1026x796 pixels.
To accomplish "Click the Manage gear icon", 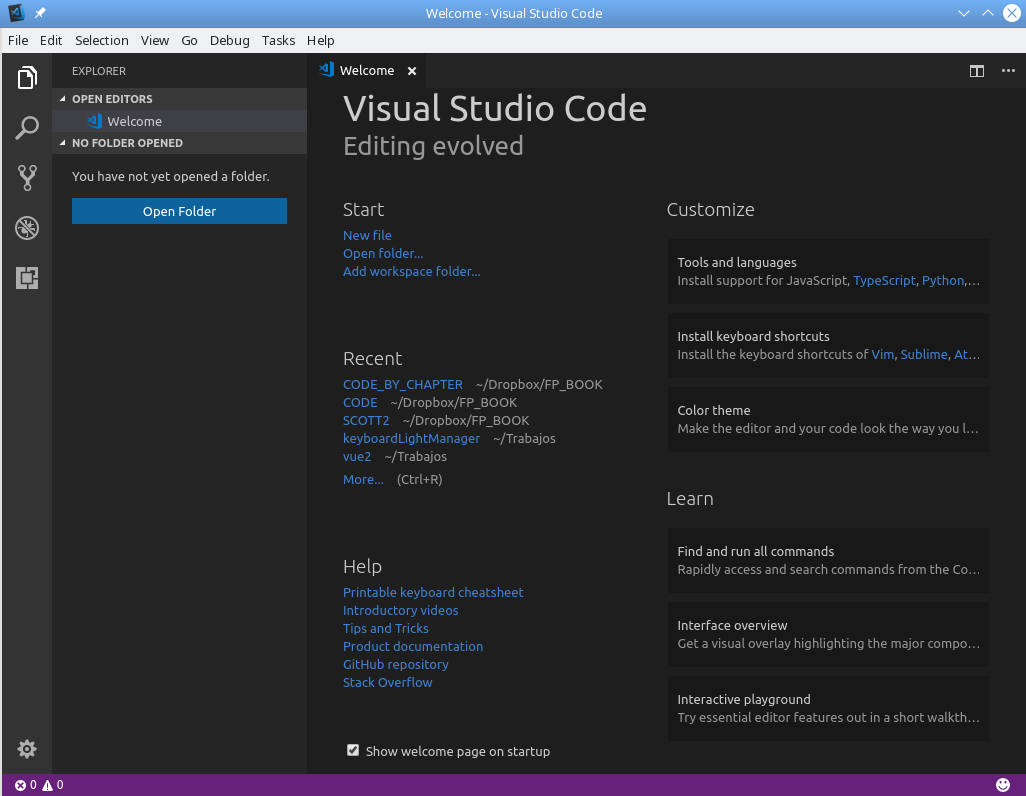I will (x=27, y=749).
